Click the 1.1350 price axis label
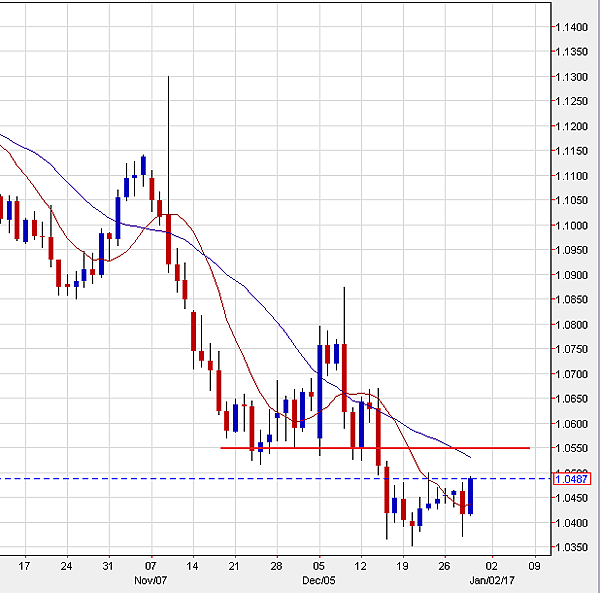The width and height of the screenshot is (600, 593). click(571, 52)
